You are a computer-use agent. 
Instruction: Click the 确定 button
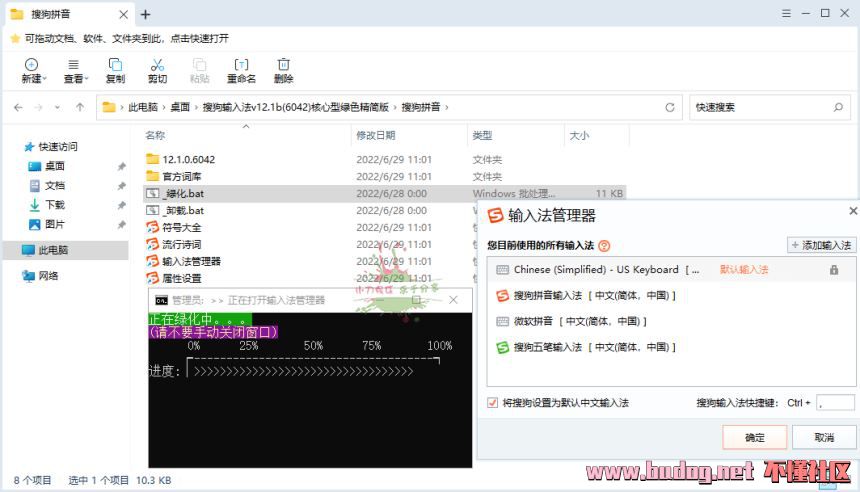click(x=755, y=437)
